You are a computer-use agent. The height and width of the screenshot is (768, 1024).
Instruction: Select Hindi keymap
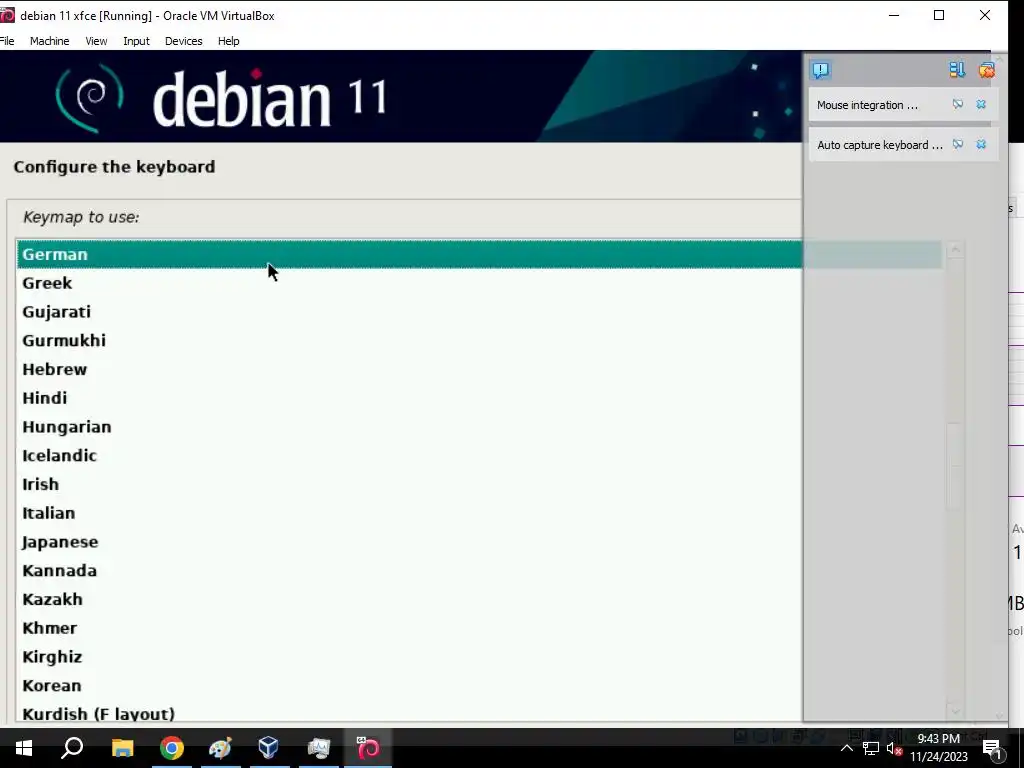479,398
